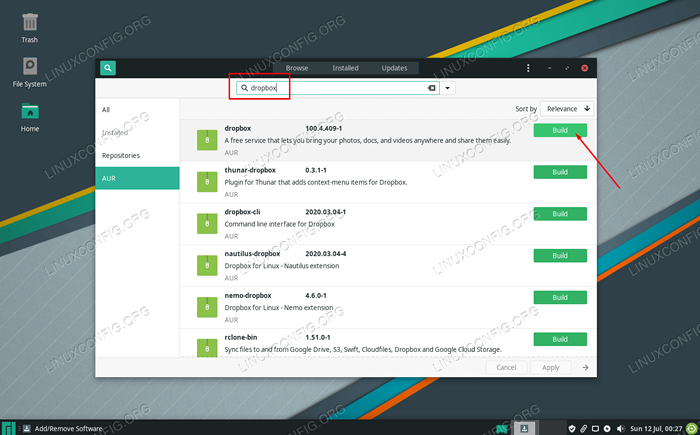Click 'Command line interface for Dropbox' description
Image resolution: width=700 pixels, height=435 pixels.
(x=279, y=224)
